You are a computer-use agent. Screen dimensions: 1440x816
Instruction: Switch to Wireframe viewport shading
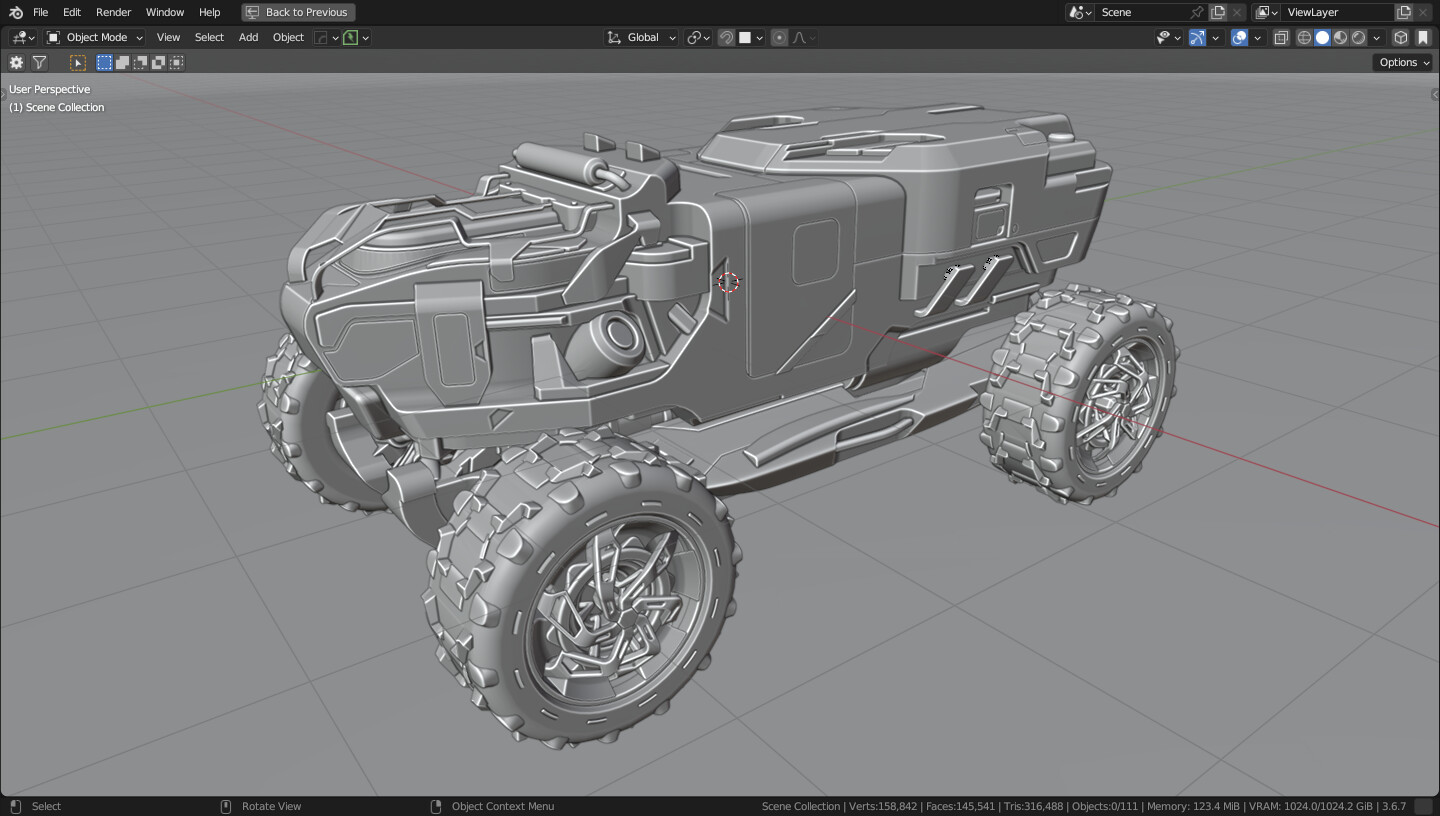[1303, 37]
